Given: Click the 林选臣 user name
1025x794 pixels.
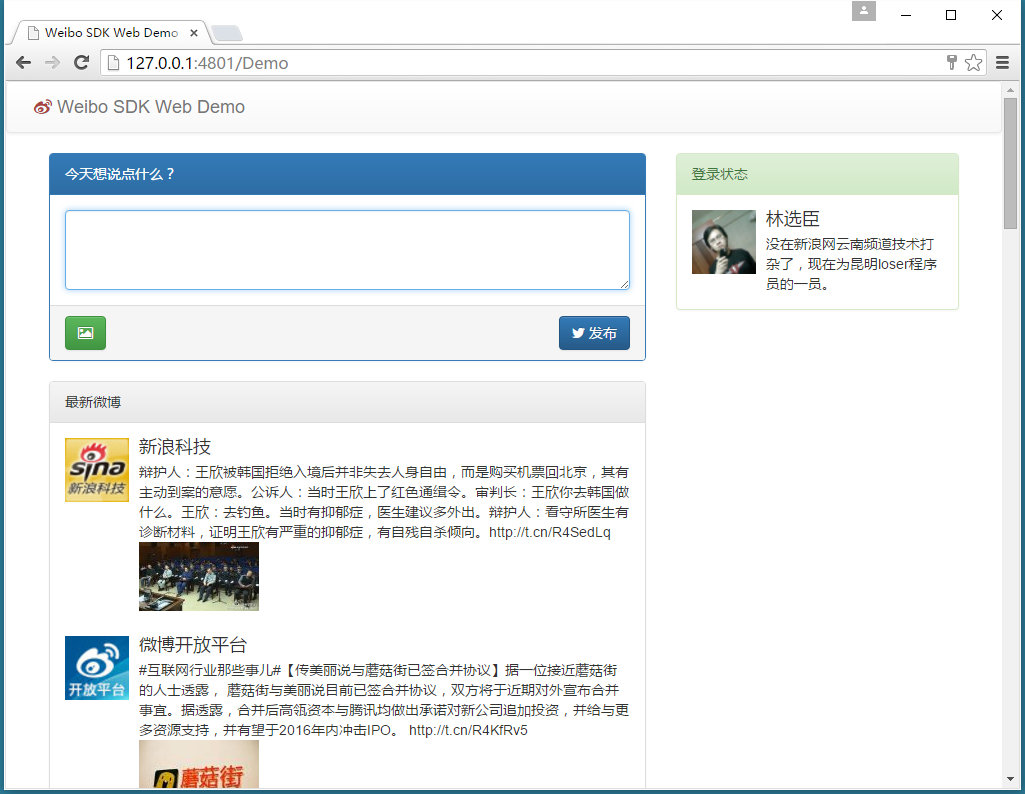Looking at the screenshot, I should pos(792,219).
